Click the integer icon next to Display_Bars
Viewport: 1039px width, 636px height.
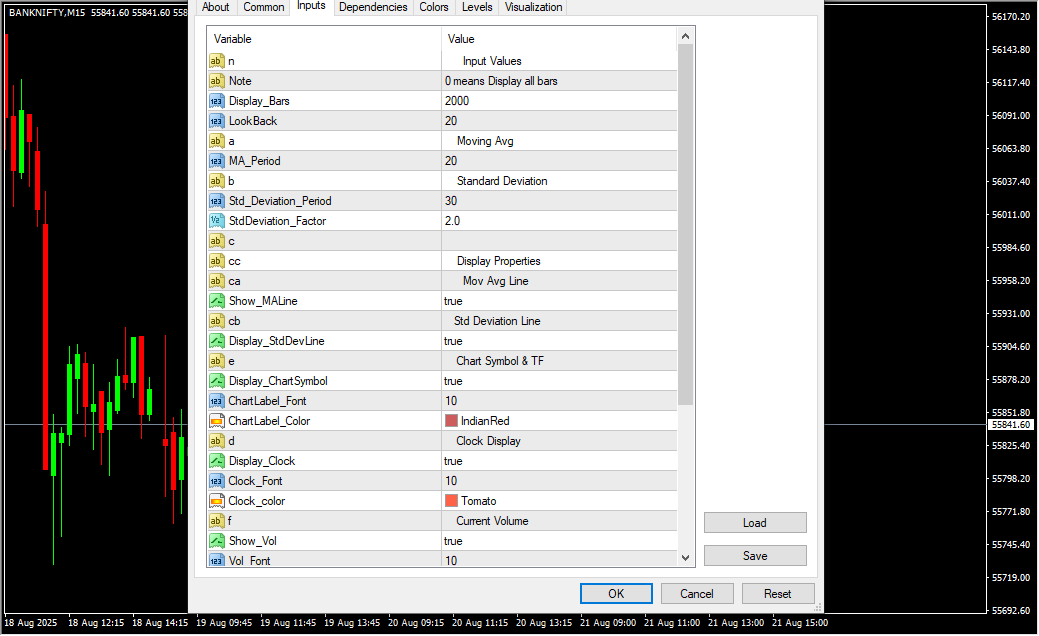(x=216, y=101)
